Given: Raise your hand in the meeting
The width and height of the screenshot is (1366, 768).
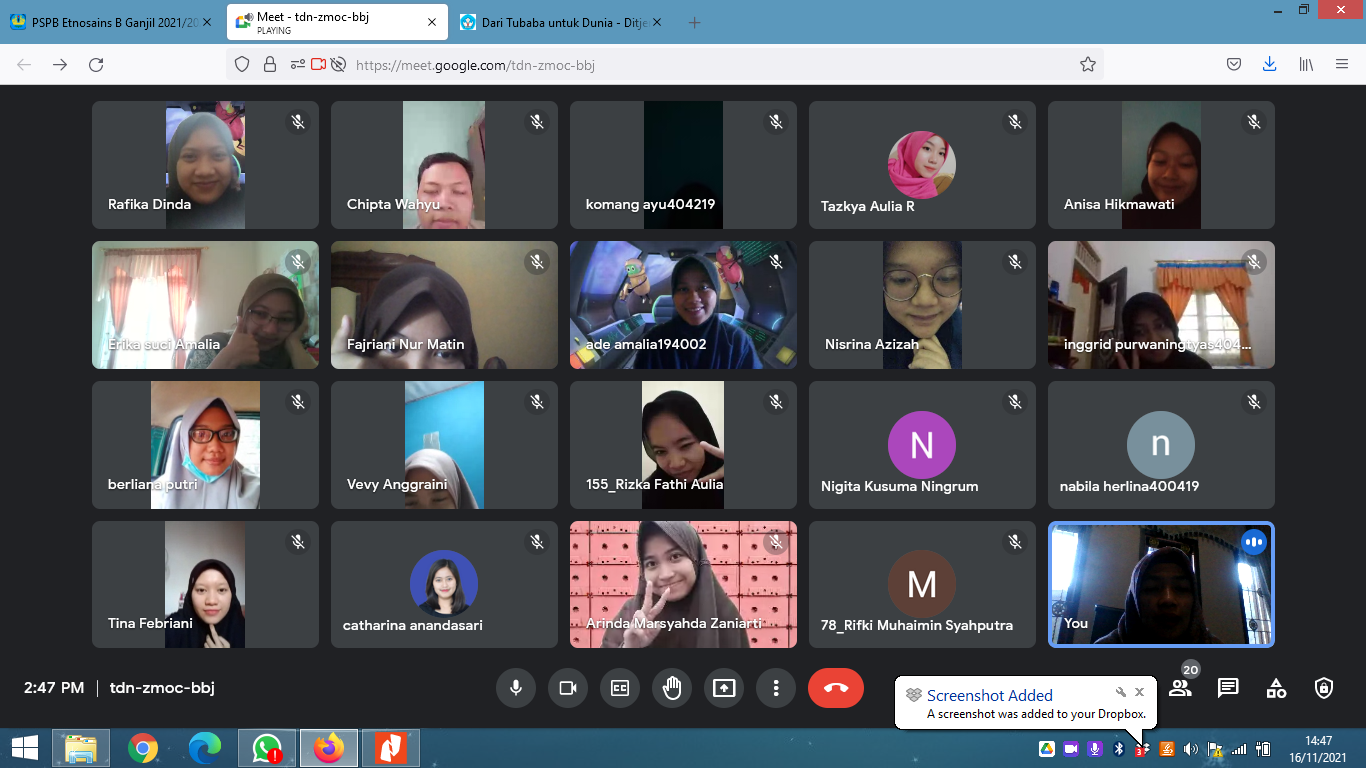Looking at the screenshot, I should coord(672,688).
